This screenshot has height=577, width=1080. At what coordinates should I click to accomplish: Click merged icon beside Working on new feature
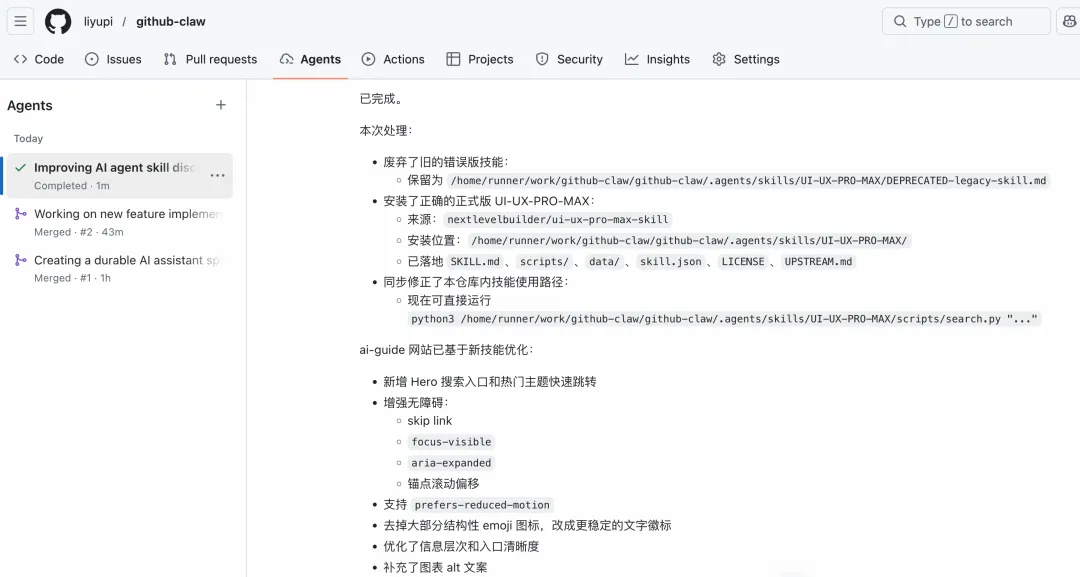pyautogui.click(x=21, y=214)
